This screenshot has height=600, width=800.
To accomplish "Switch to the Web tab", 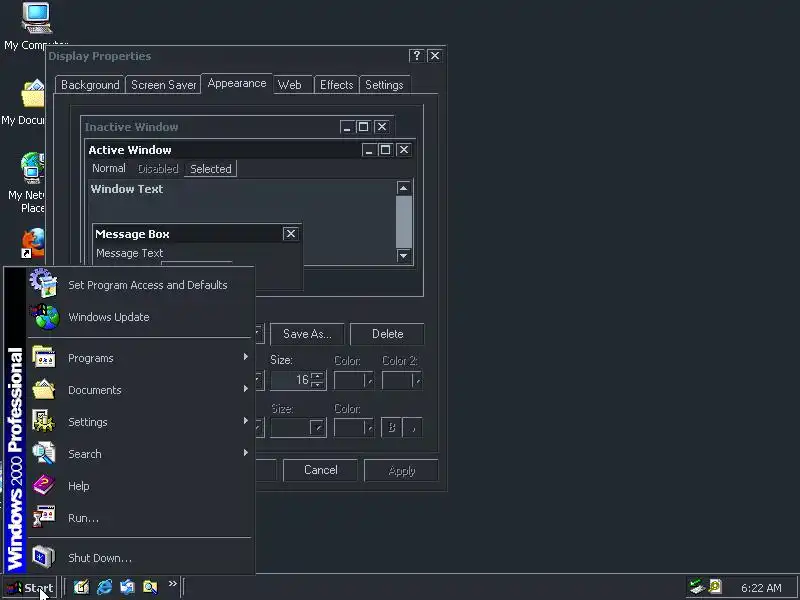I will click(289, 85).
